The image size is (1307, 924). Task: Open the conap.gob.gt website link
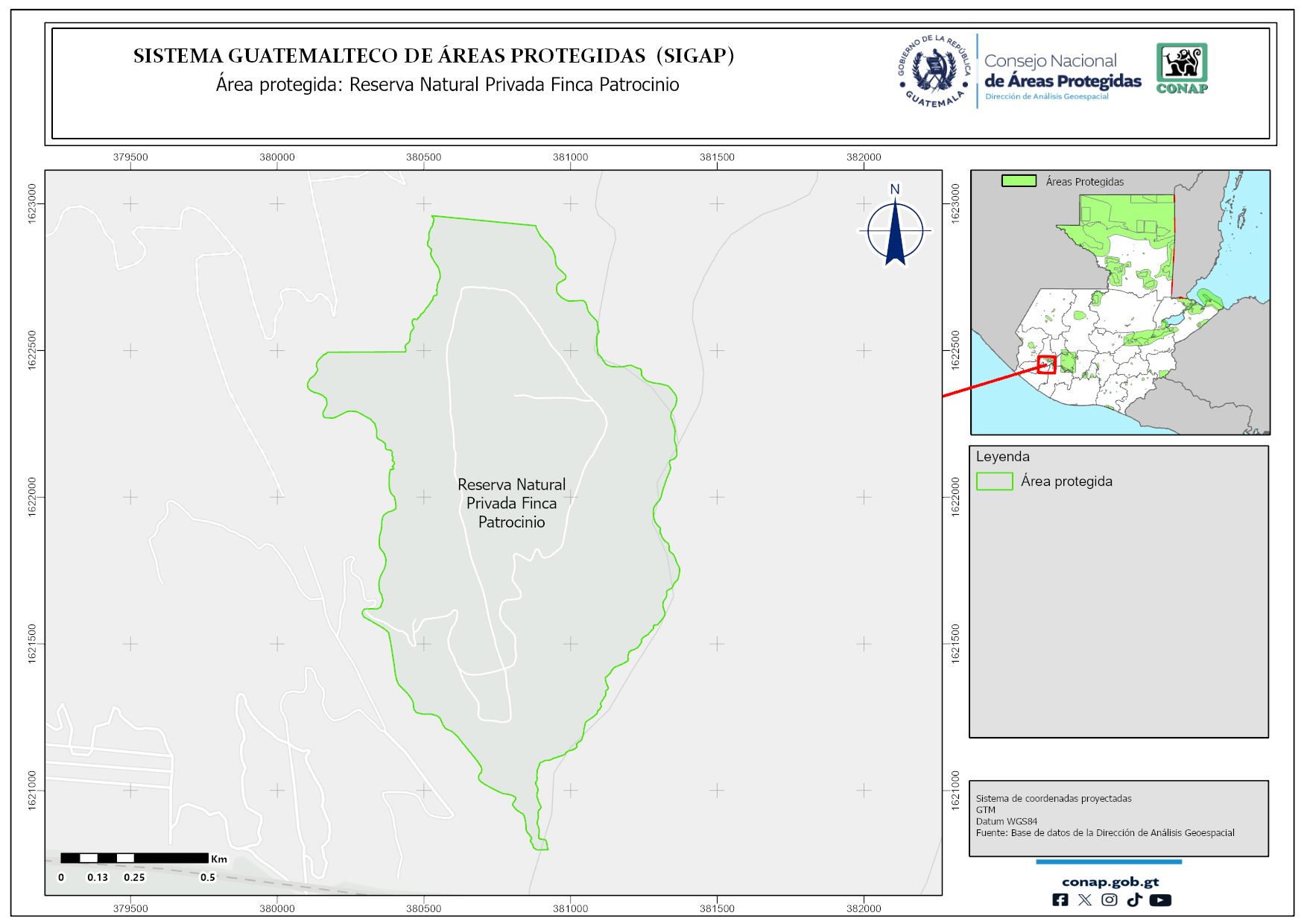point(1110,882)
